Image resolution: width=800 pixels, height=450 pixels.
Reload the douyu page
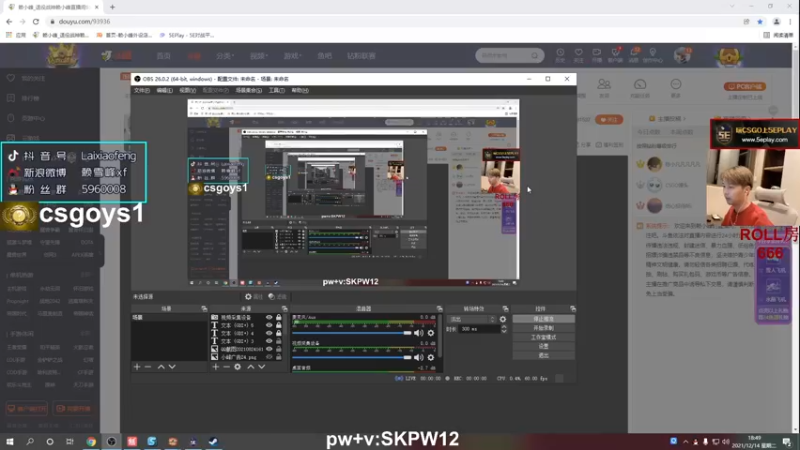(36, 22)
